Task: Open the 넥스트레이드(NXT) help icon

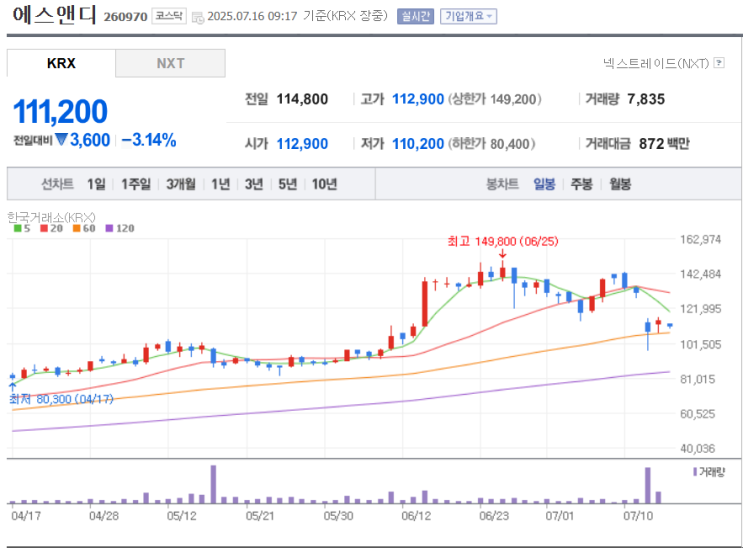Action: (719, 63)
